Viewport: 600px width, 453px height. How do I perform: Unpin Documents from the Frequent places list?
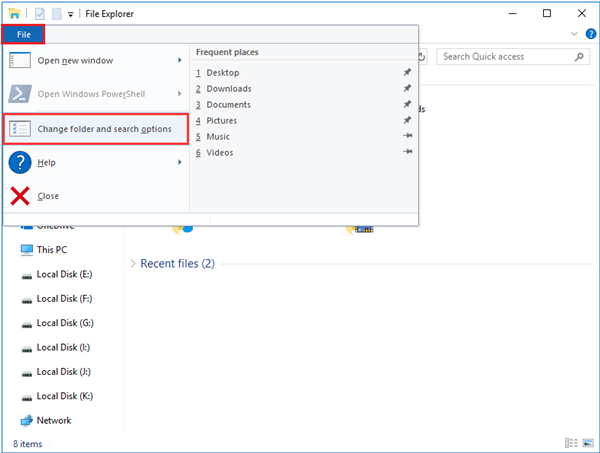point(408,104)
